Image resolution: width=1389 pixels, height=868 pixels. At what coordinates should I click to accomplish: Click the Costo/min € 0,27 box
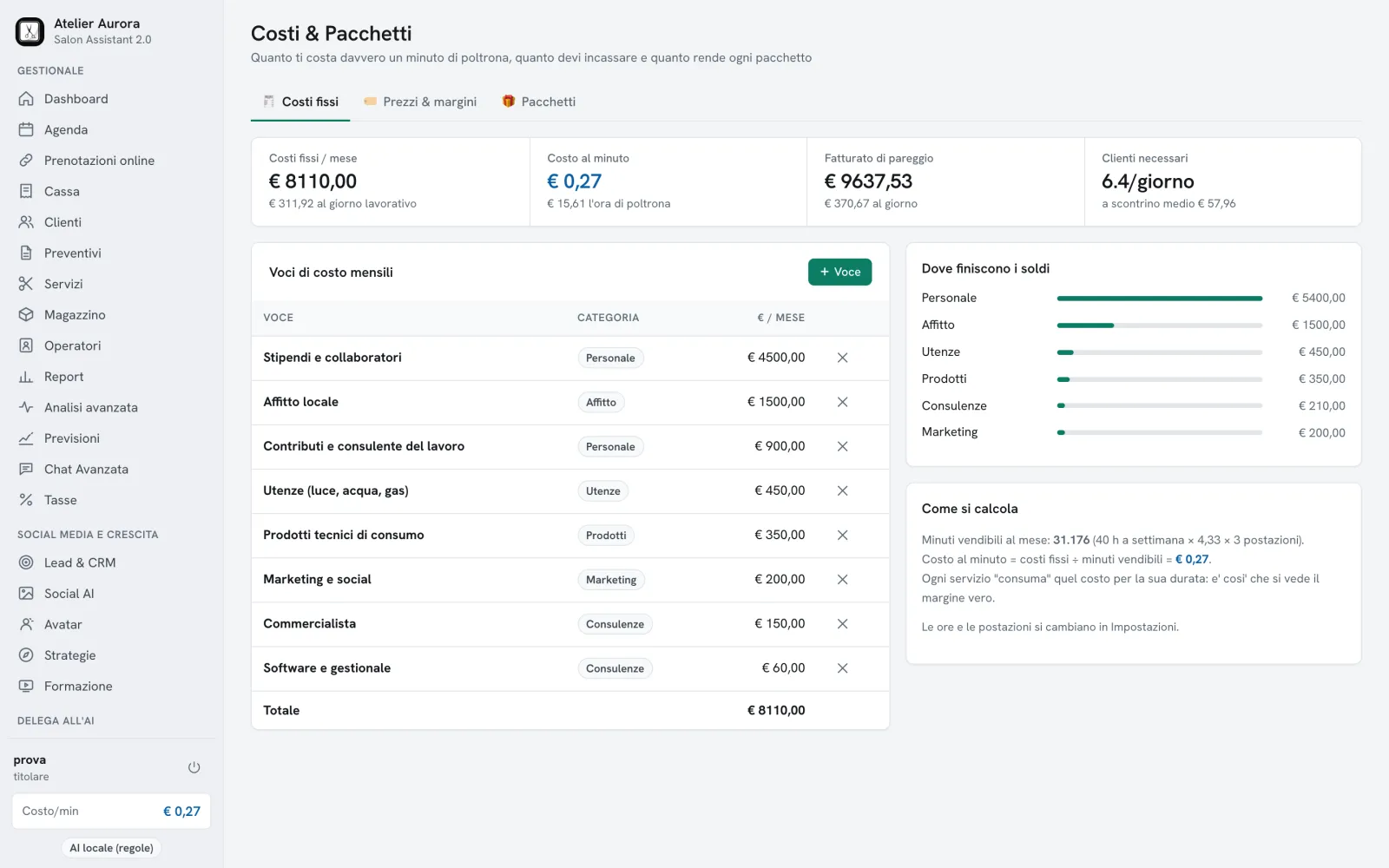111,811
